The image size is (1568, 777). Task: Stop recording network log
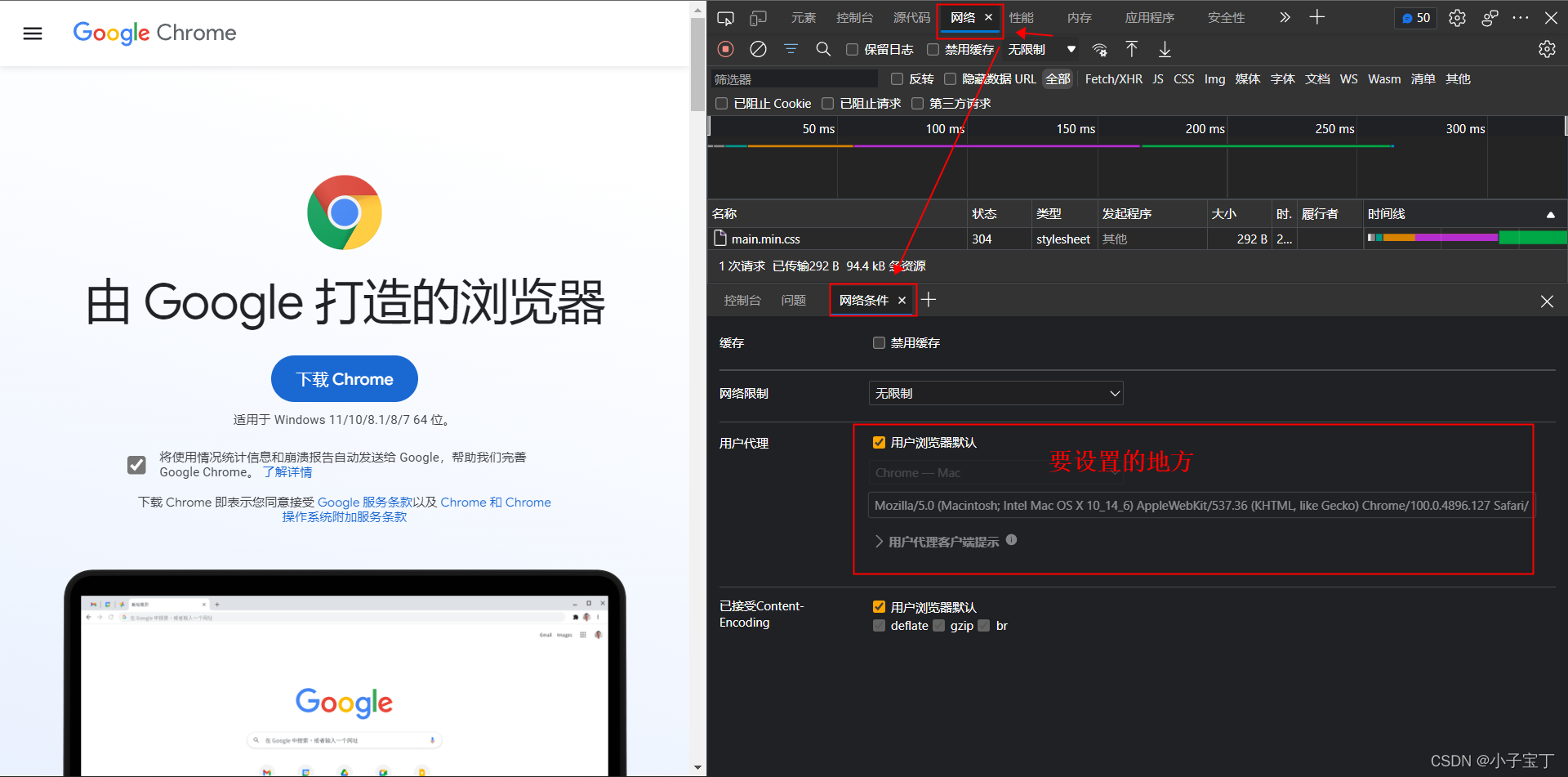pyautogui.click(x=725, y=49)
